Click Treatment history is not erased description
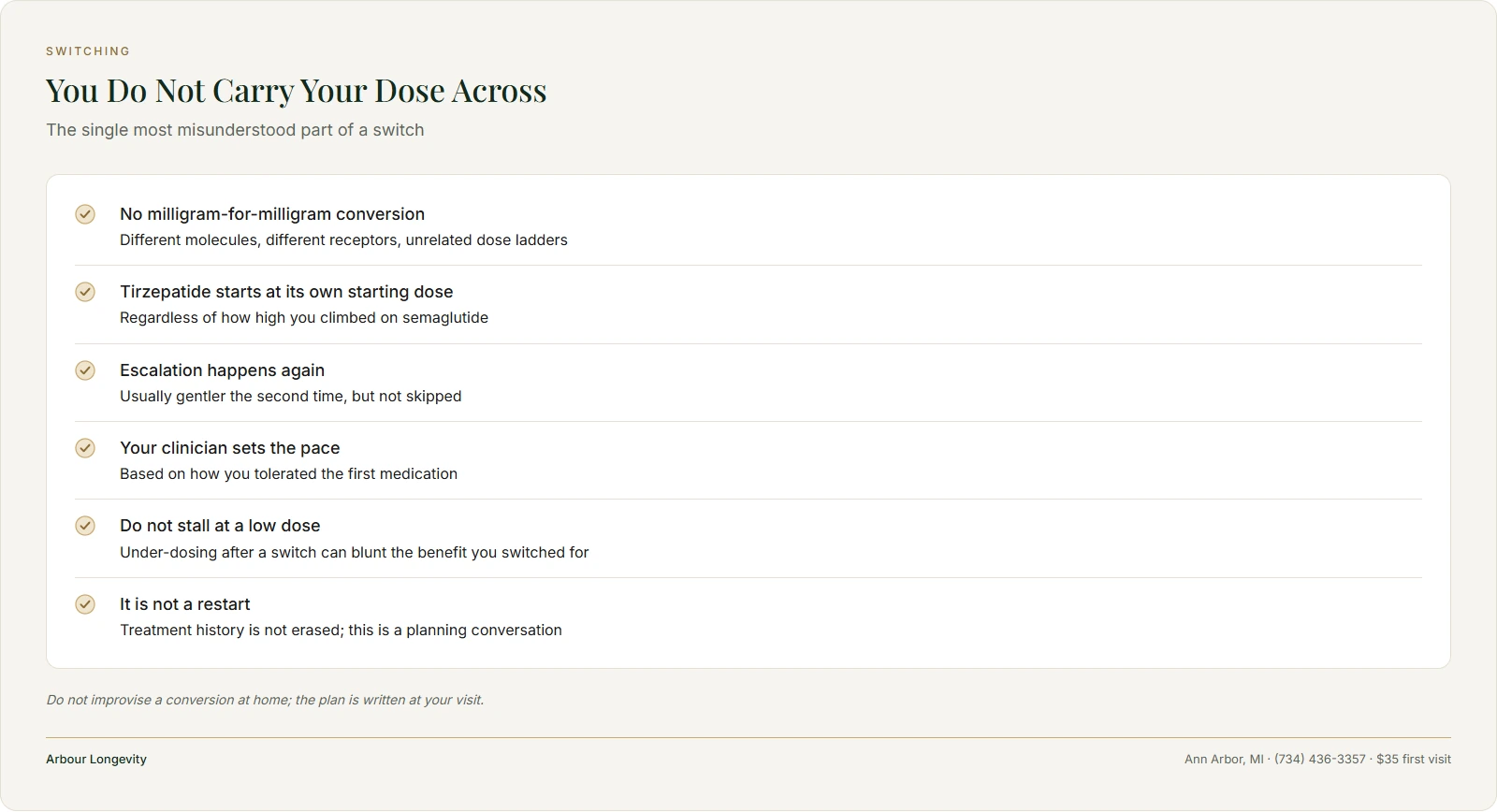 [x=341, y=631]
